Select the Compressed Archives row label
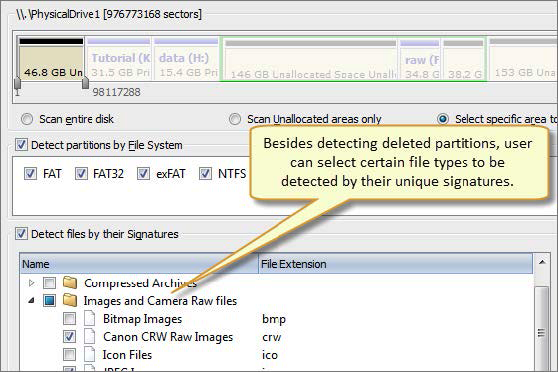Screen dimensions: 558x372 [x=140, y=283]
